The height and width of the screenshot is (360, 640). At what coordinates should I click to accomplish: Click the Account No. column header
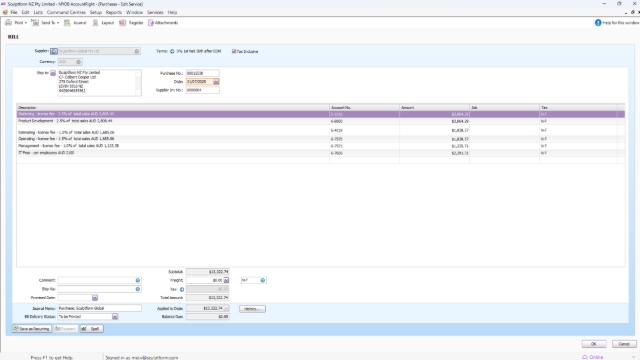click(364, 107)
